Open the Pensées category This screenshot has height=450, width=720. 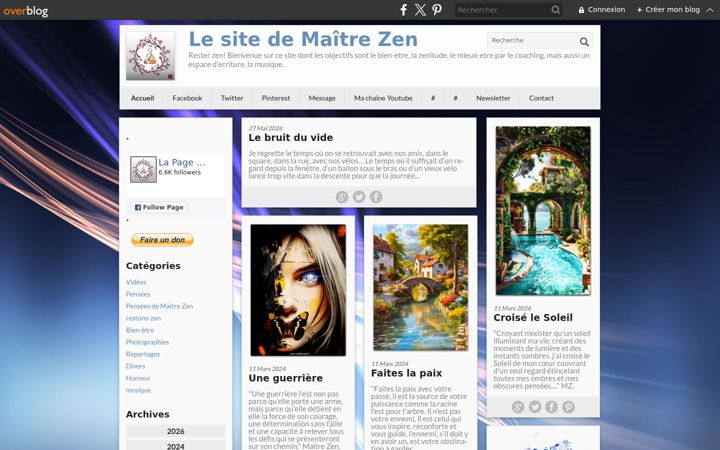click(x=138, y=294)
